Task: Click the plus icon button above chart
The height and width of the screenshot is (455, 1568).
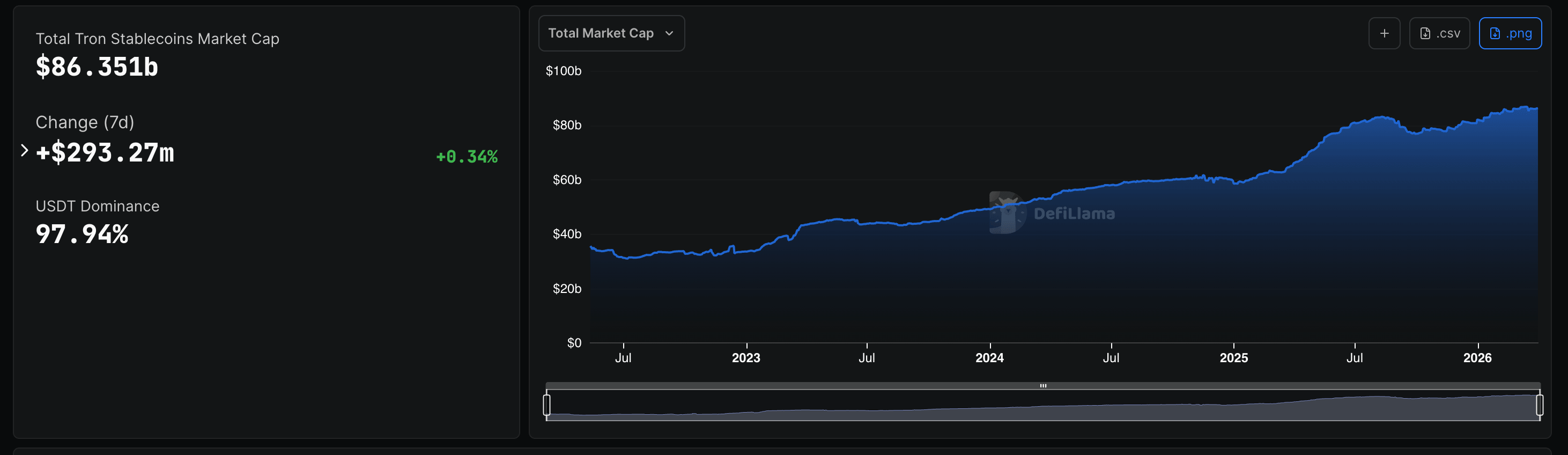Action: [1384, 33]
